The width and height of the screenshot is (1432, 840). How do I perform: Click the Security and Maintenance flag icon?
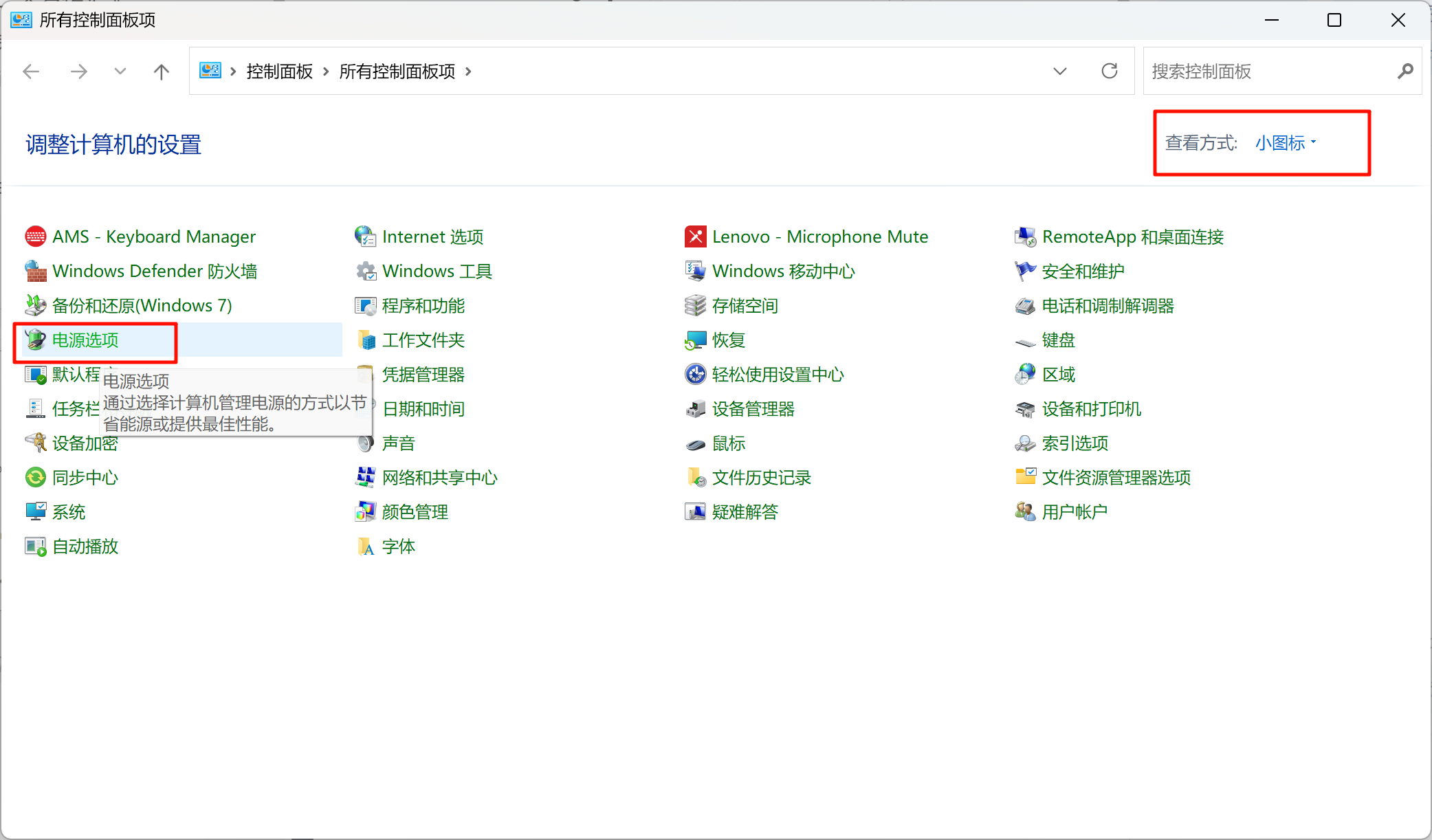point(1025,272)
